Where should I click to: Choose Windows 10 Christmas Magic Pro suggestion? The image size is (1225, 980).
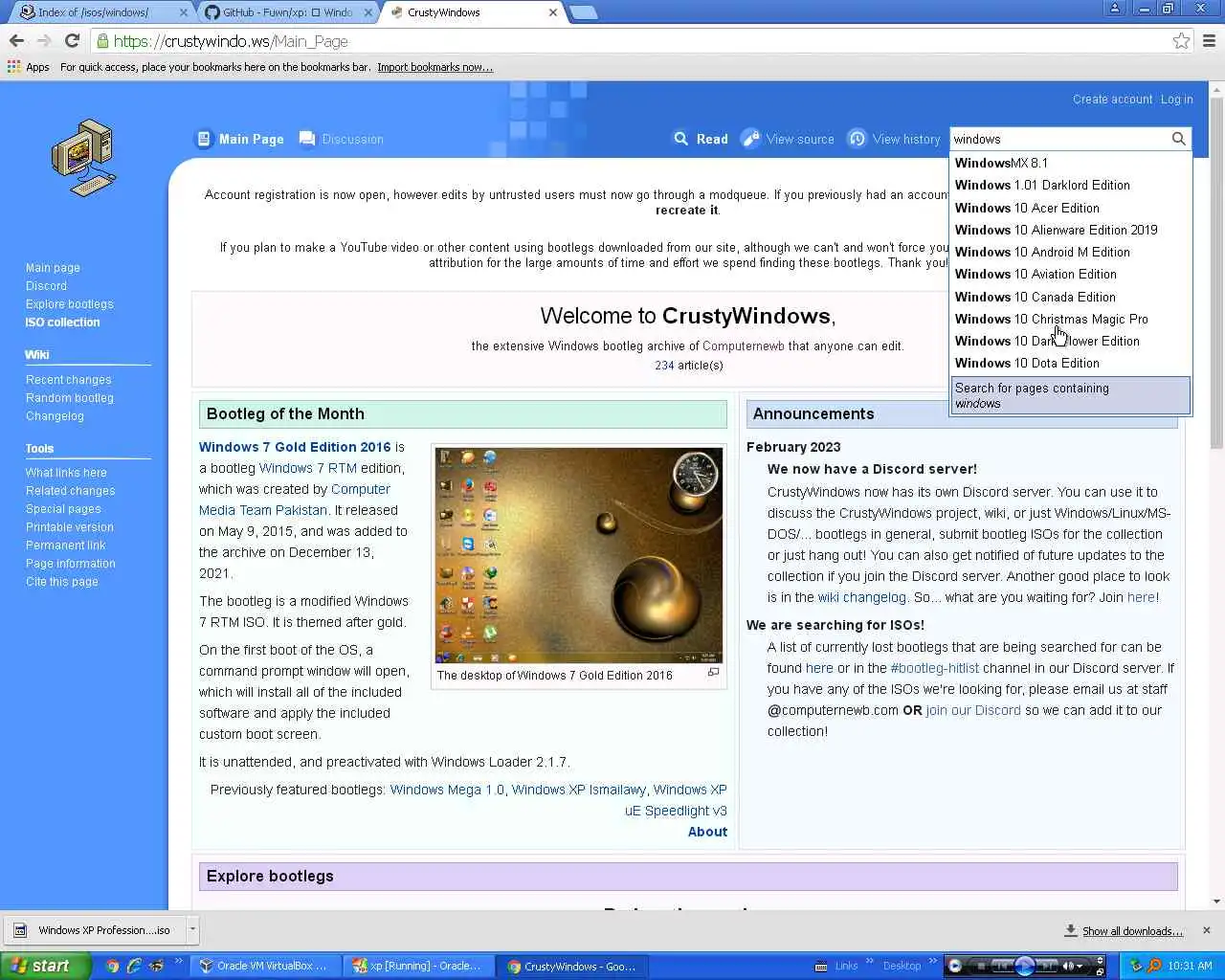(x=1071, y=319)
